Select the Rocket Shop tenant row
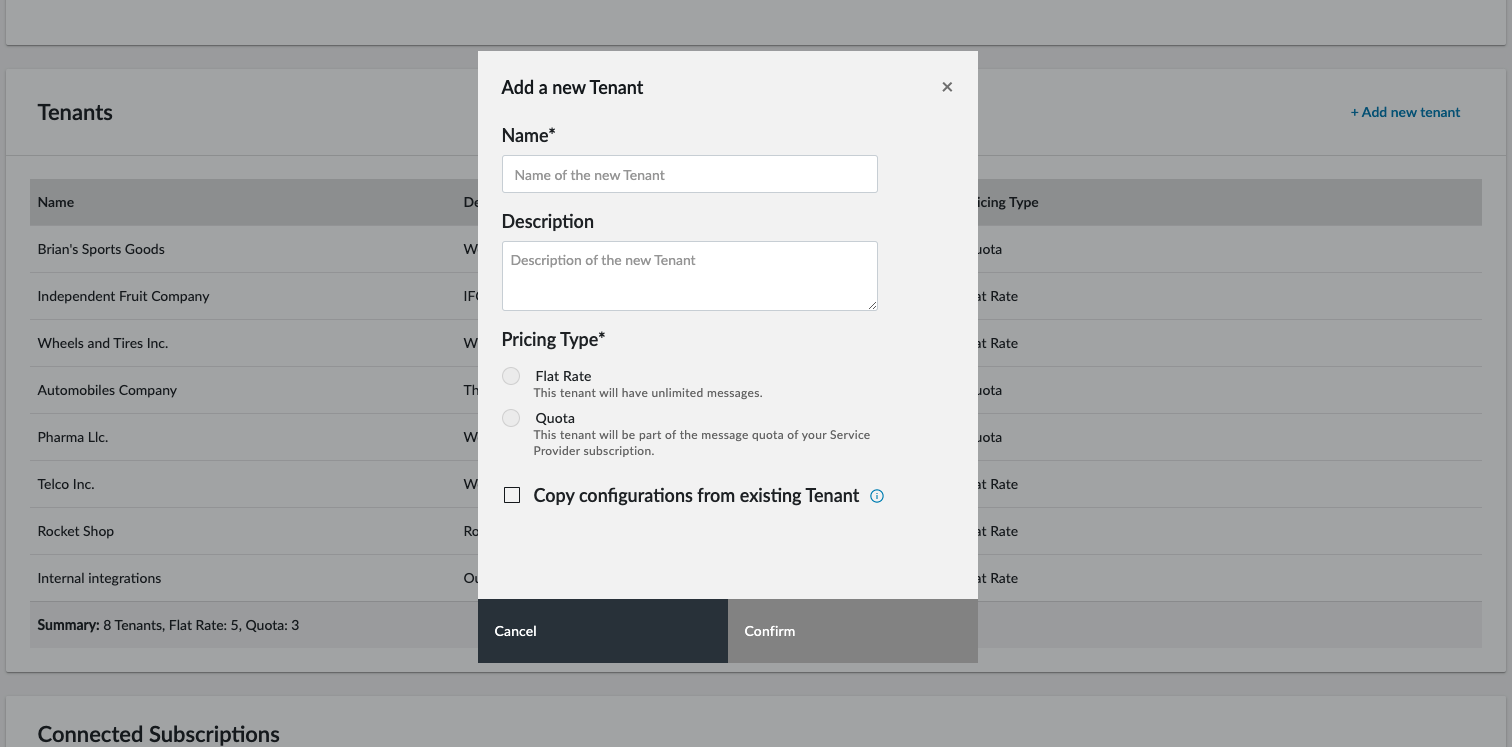This screenshot has height=747, width=1512. 755,531
